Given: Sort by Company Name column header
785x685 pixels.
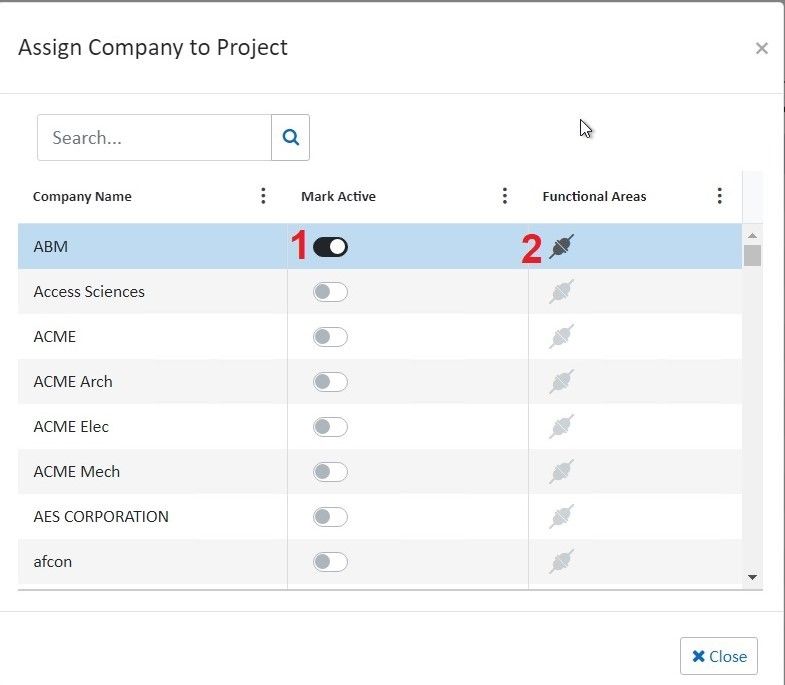Looking at the screenshot, I should (82, 196).
